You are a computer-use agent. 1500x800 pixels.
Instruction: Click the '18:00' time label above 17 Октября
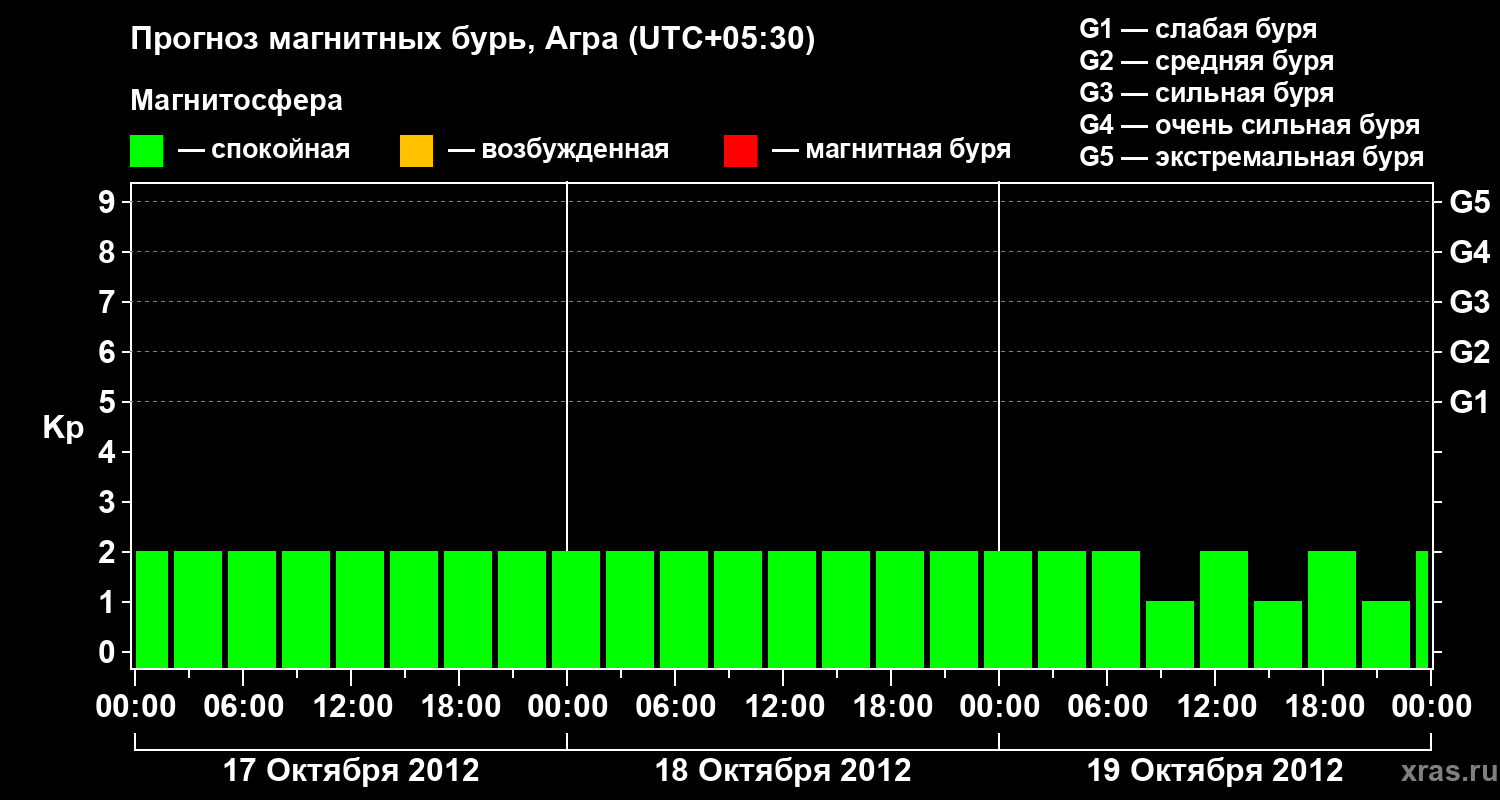[x=459, y=707]
